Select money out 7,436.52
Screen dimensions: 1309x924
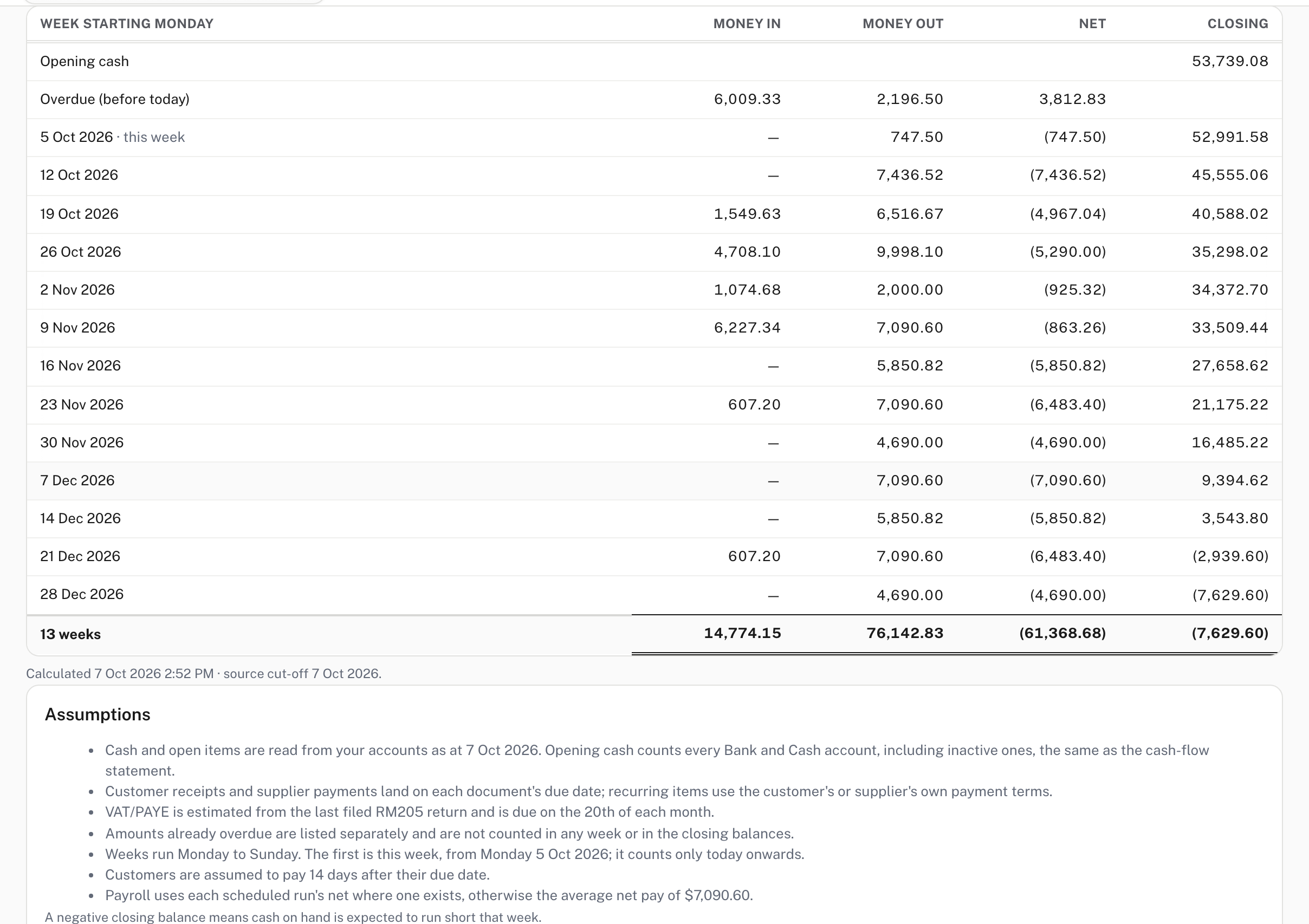(x=910, y=175)
